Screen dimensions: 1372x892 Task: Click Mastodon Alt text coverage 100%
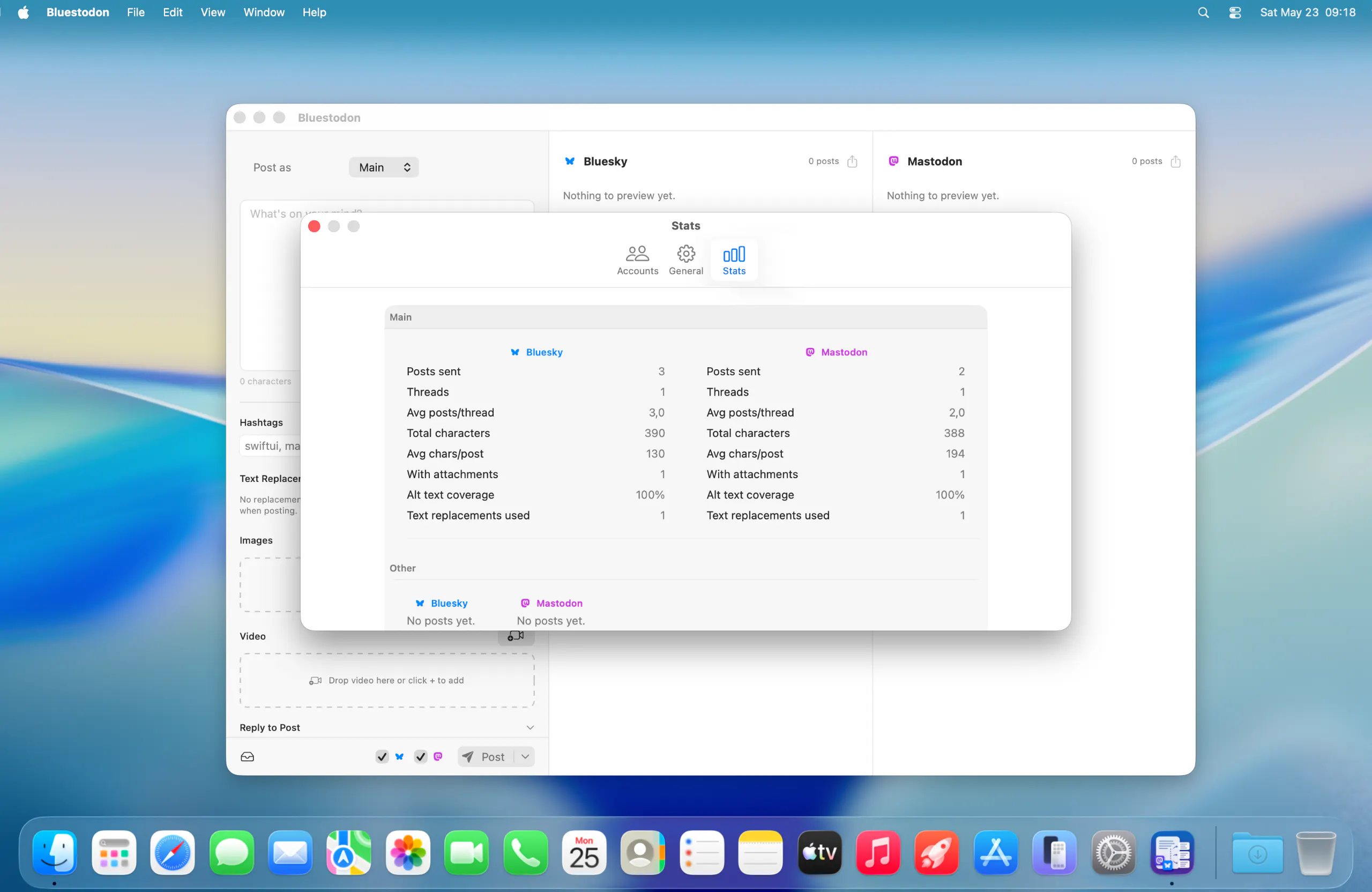[x=950, y=495]
